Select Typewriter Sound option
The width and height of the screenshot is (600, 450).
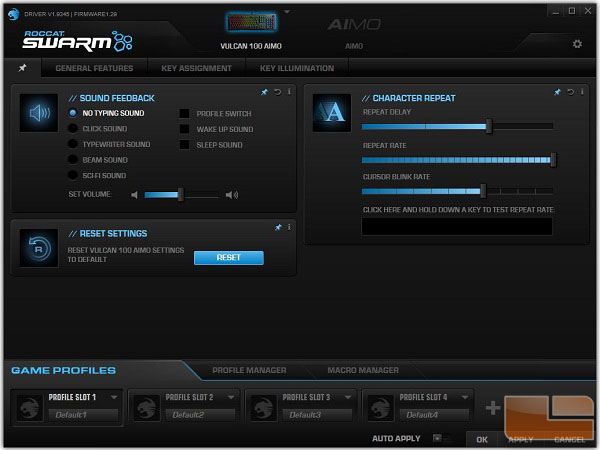tap(73, 144)
